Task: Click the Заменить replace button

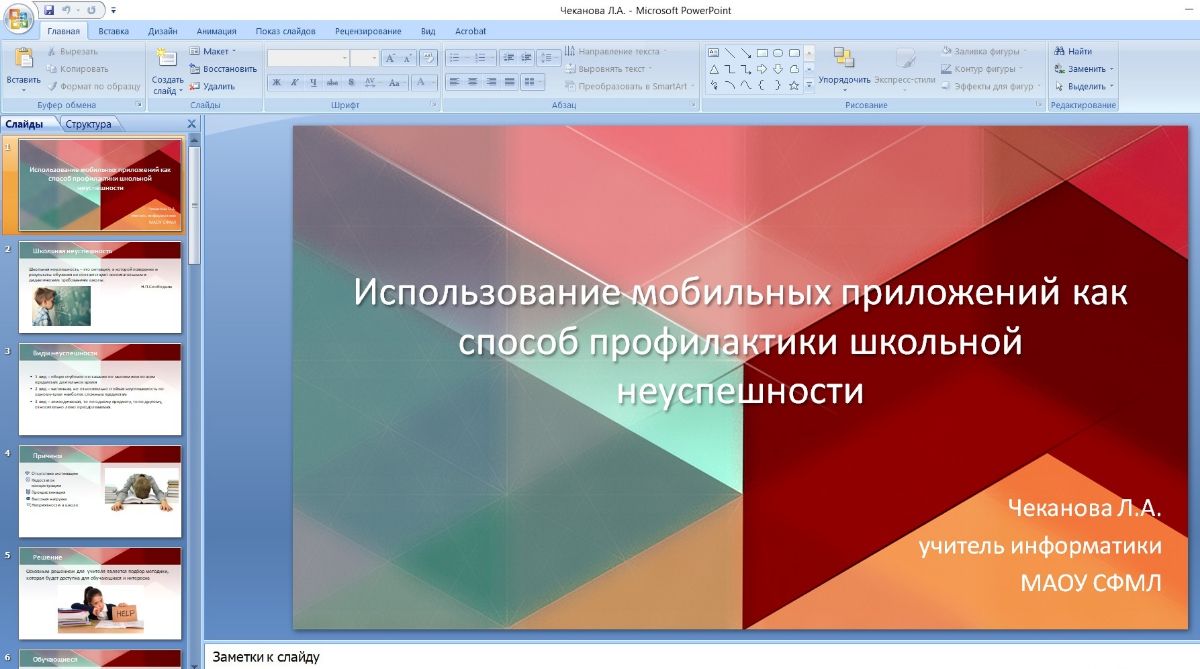Action: pyautogui.click(x=1084, y=69)
